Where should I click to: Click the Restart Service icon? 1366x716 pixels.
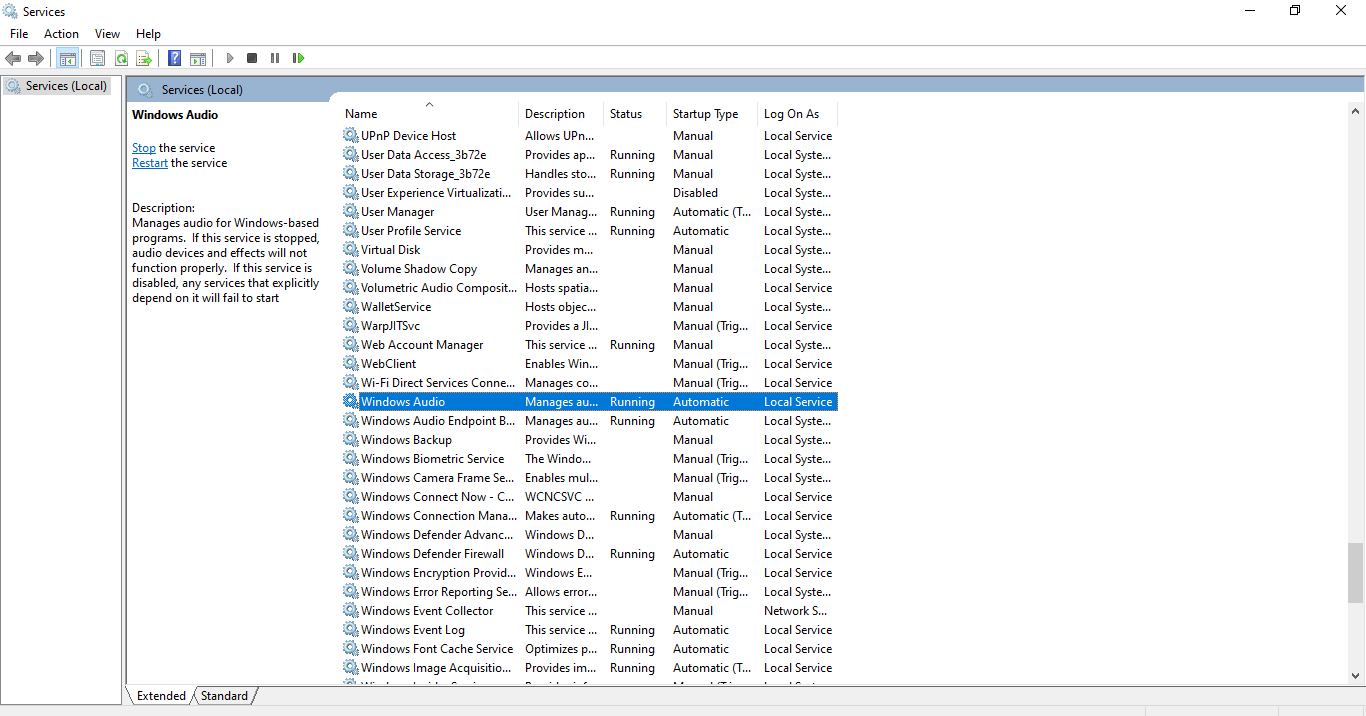[x=298, y=58]
